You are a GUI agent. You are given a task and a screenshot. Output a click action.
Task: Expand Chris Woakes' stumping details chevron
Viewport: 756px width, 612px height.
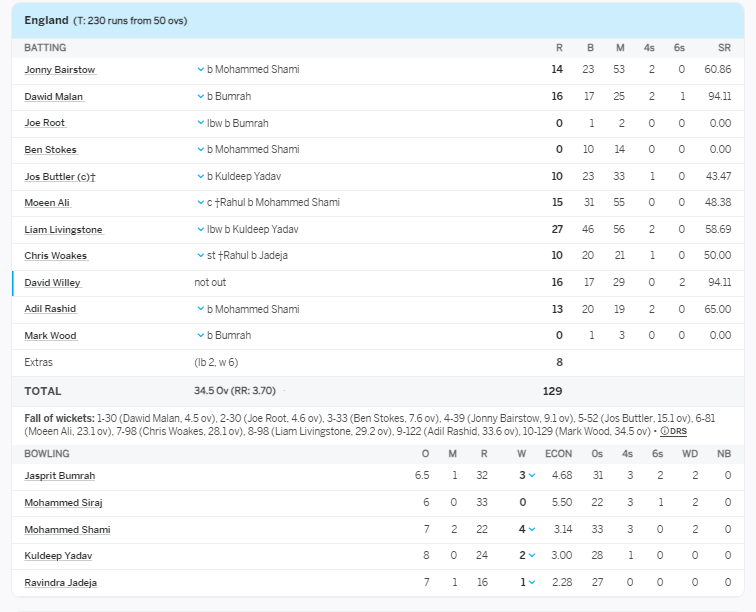tap(200, 256)
